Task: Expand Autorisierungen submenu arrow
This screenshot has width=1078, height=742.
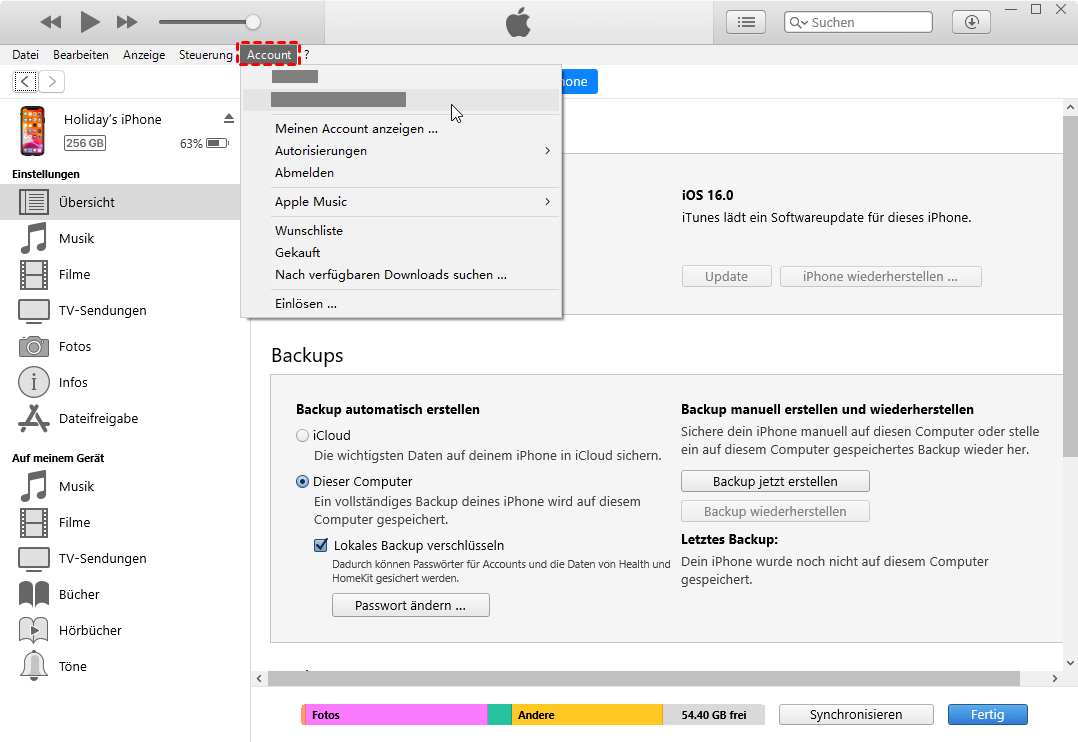Action: 547,151
